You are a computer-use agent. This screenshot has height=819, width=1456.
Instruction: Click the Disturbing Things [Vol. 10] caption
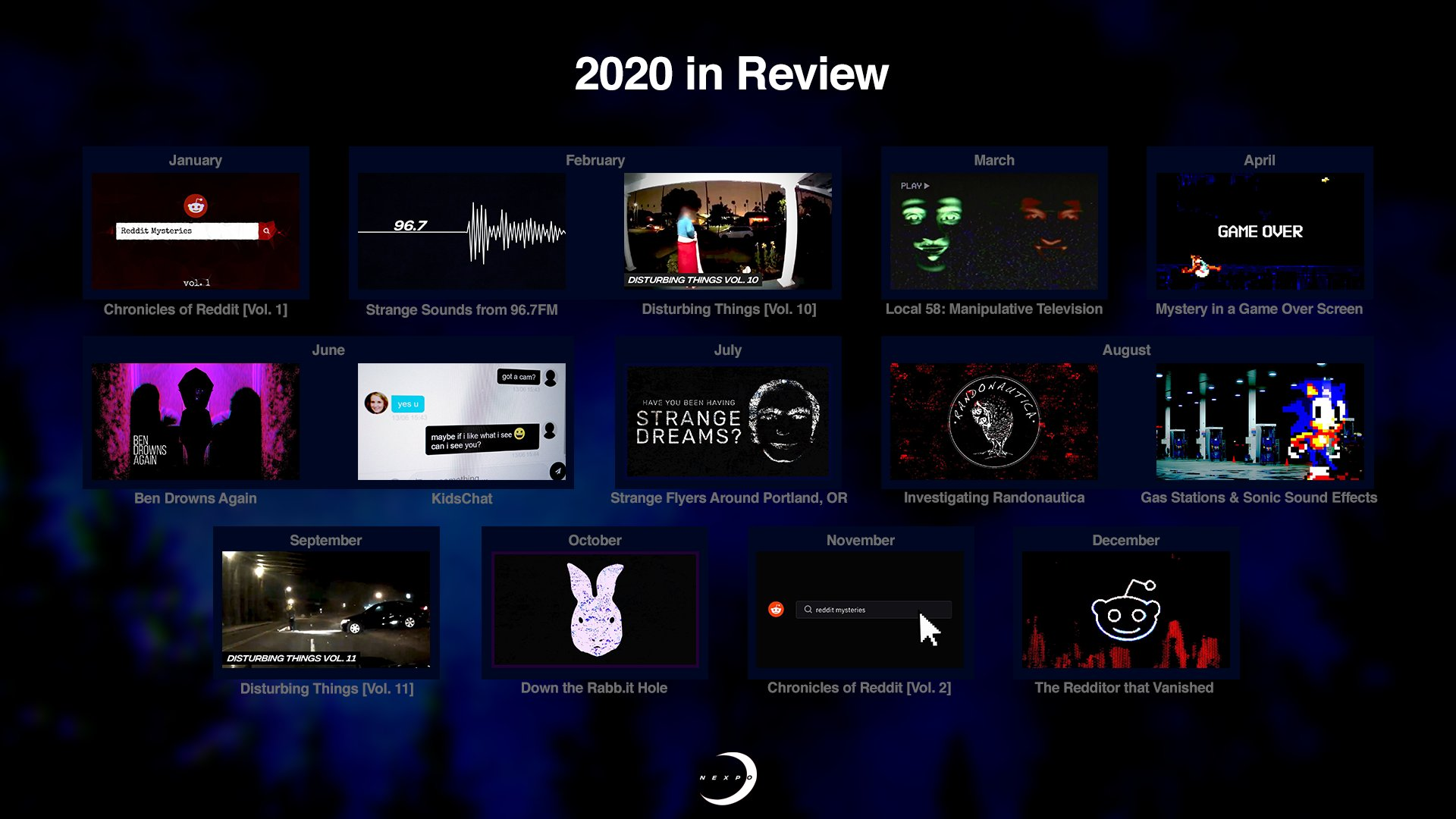click(x=729, y=309)
